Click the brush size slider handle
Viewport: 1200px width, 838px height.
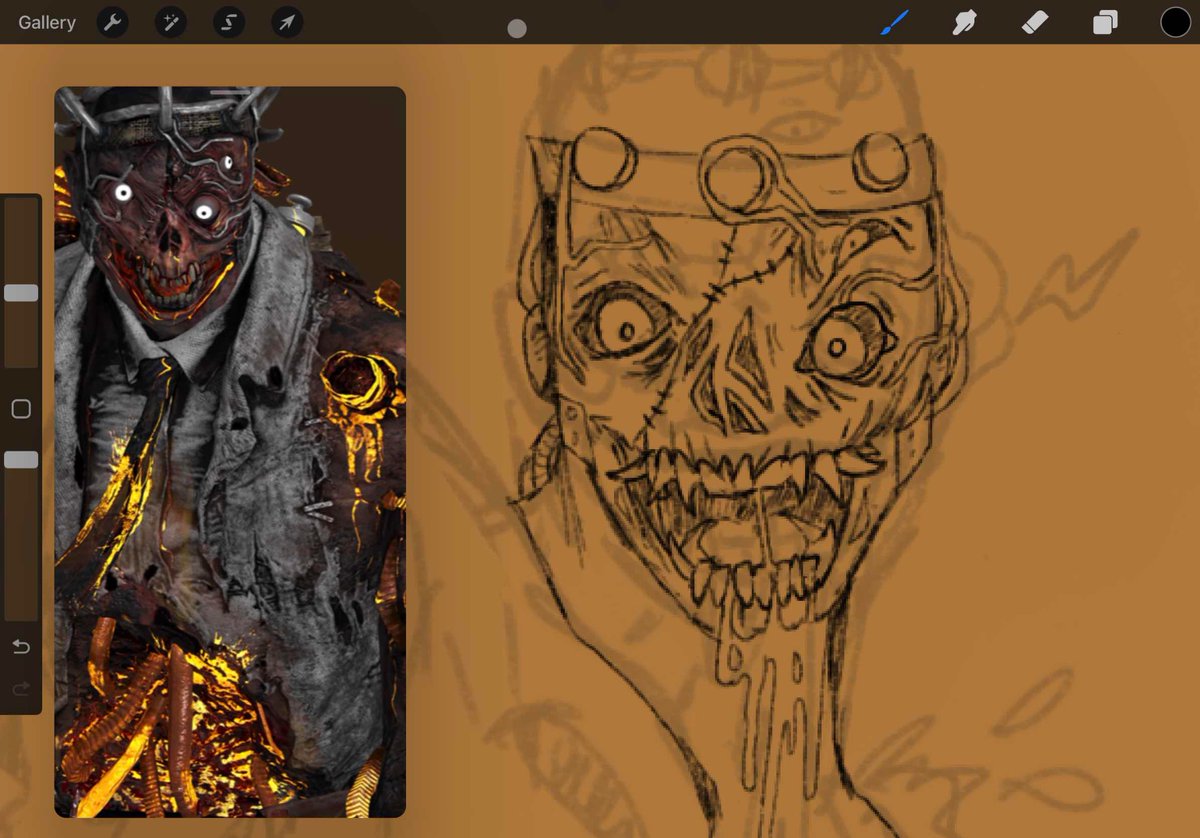tap(21, 293)
